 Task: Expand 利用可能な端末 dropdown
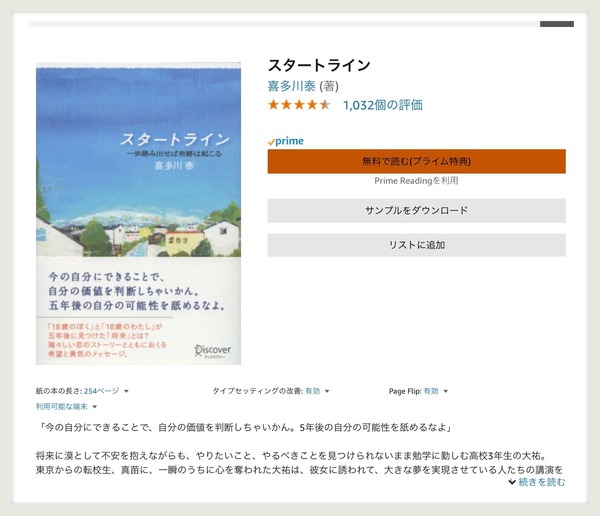click(x=66, y=407)
